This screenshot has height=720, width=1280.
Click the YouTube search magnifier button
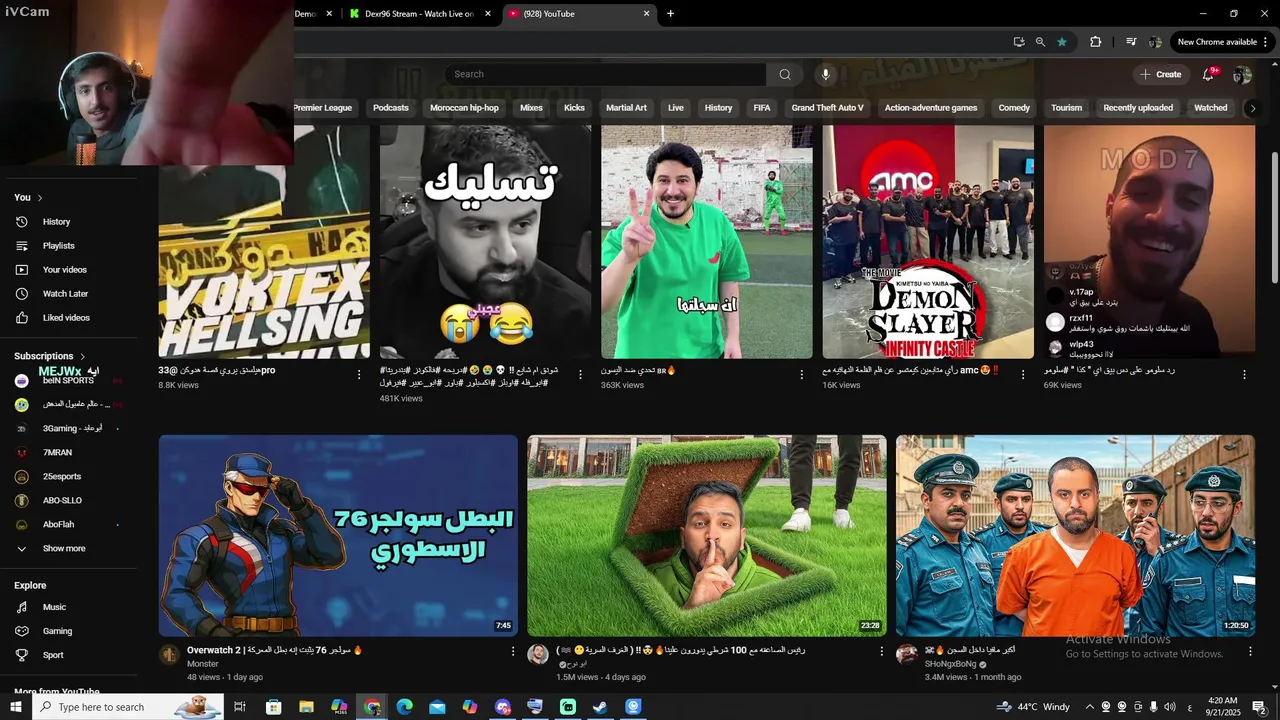(785, 74)
